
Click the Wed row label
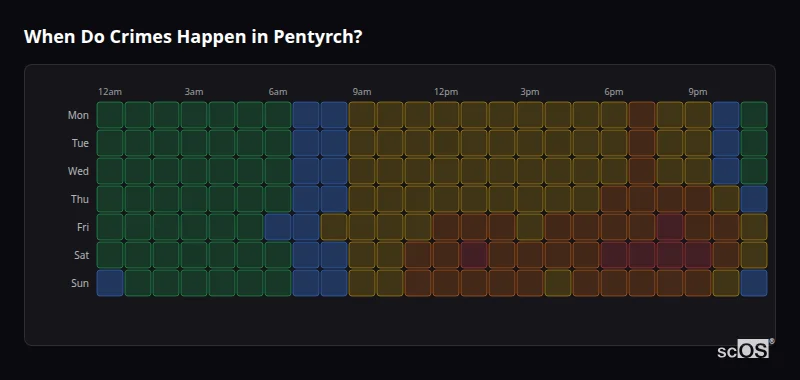(x=78, y=171)
